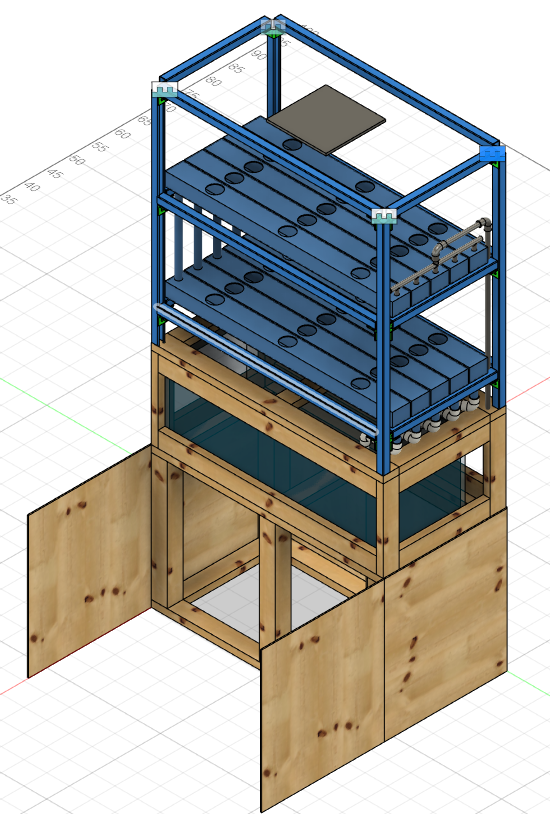Image resolution: width=550 pixels, height=814 pixels.
Task: Select the center wooden post of cabinet
Action: point(275,581)
